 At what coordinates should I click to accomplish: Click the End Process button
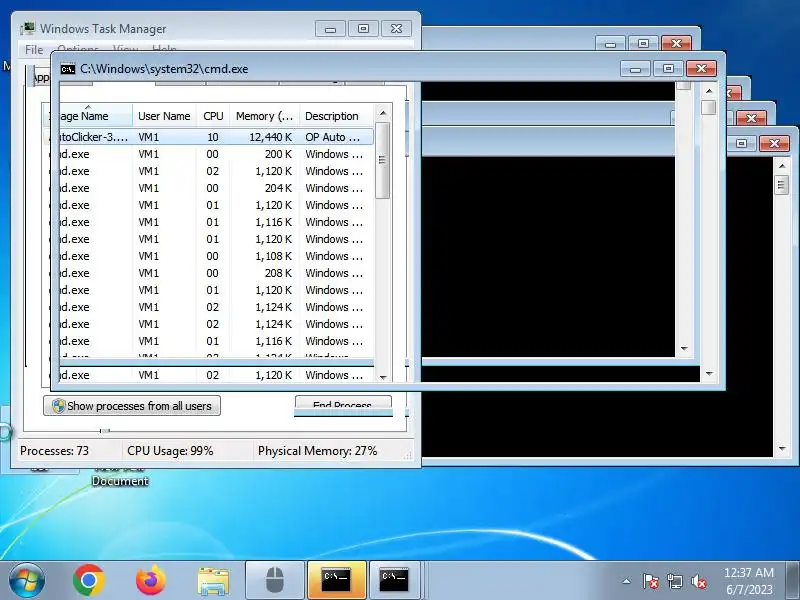pos(343,405)
